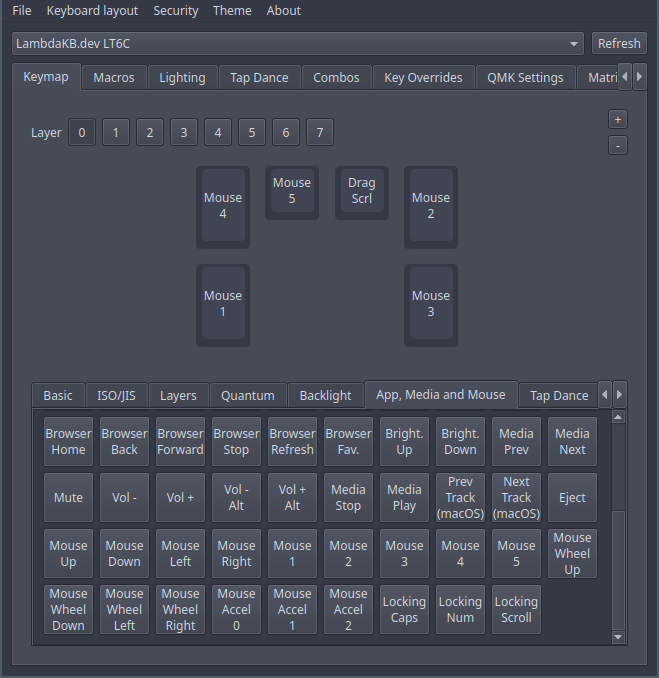Open the About menu
659x678 pixels.
pyautogui.click(x=283, y=10)
